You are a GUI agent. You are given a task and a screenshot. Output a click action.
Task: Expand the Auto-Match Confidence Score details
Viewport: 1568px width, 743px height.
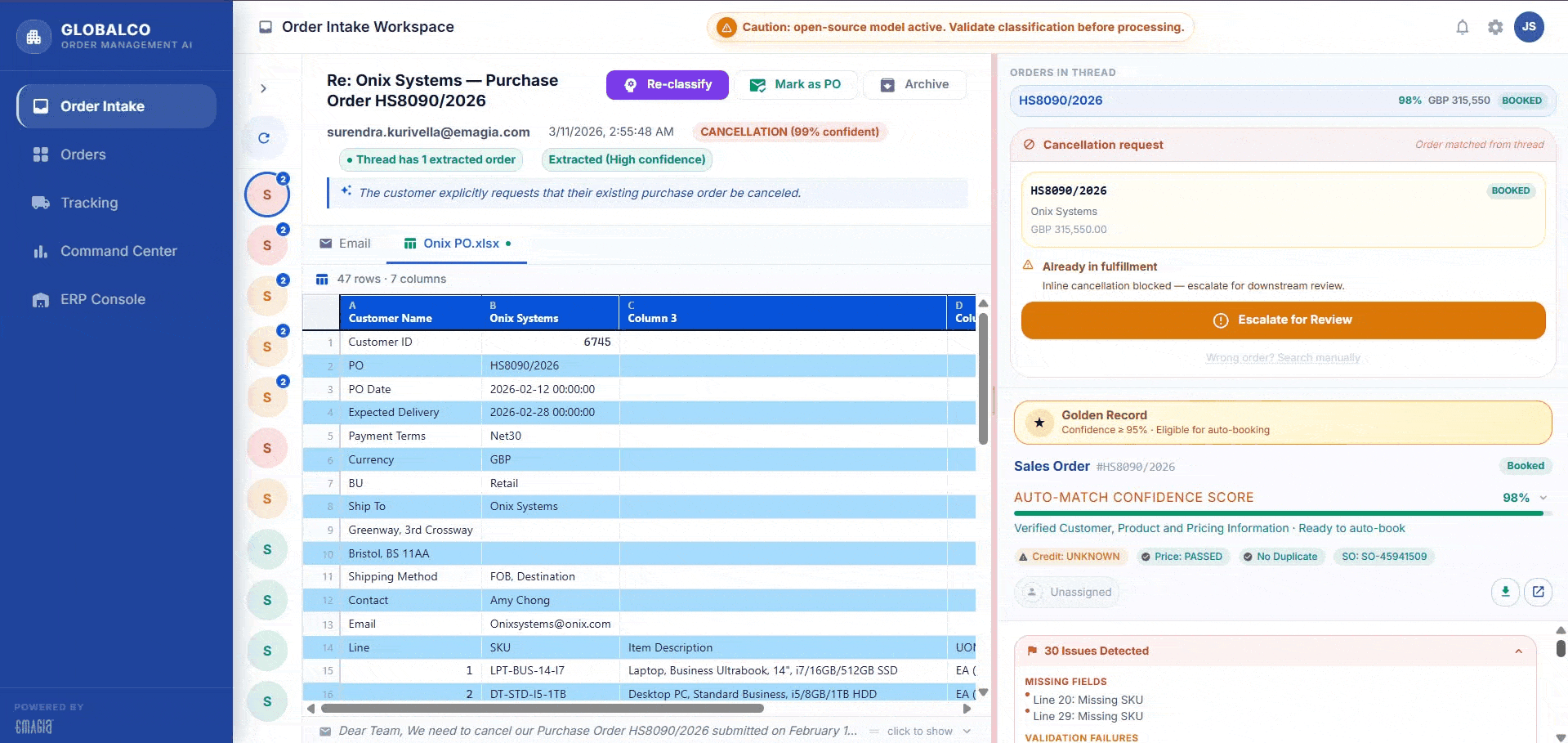[1543, 497]
